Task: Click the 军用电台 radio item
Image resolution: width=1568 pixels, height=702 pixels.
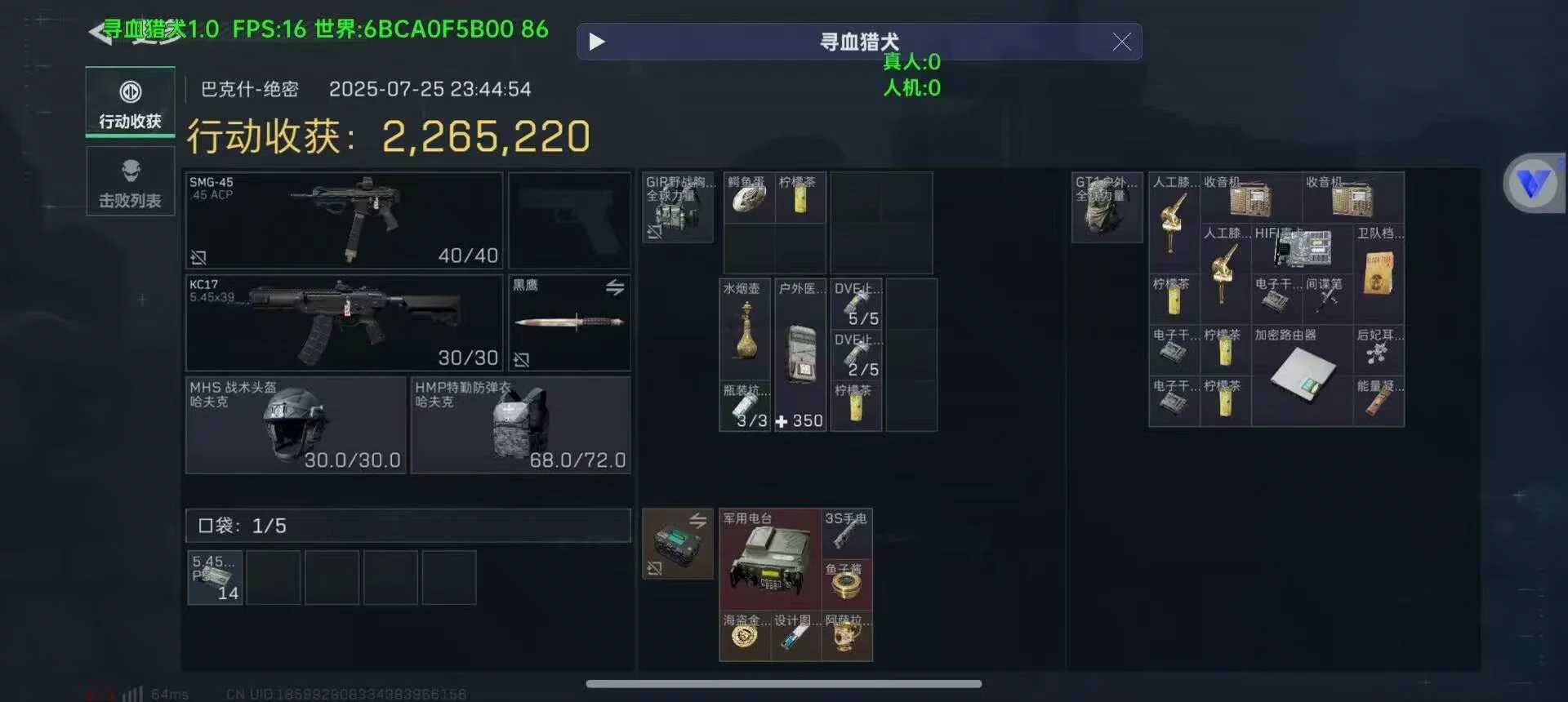Action: click(x=770, y=559)
